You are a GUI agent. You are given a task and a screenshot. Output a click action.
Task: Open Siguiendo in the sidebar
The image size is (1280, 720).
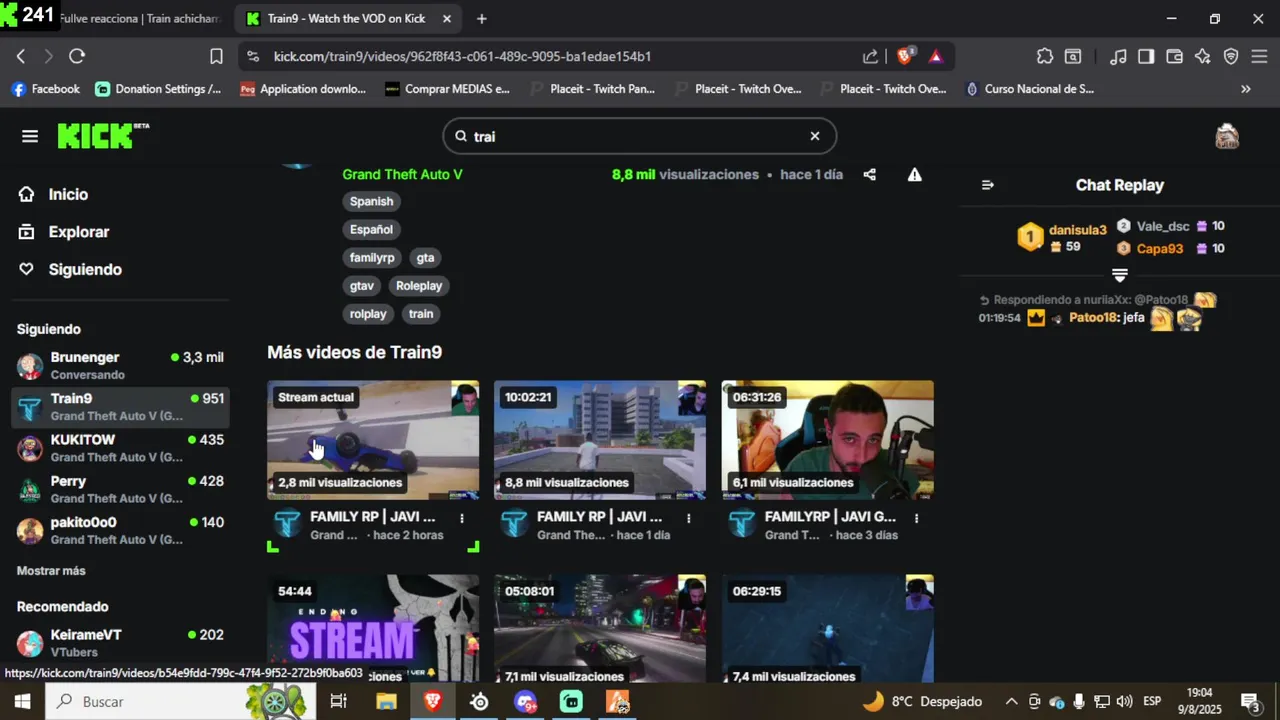[85, 269]
